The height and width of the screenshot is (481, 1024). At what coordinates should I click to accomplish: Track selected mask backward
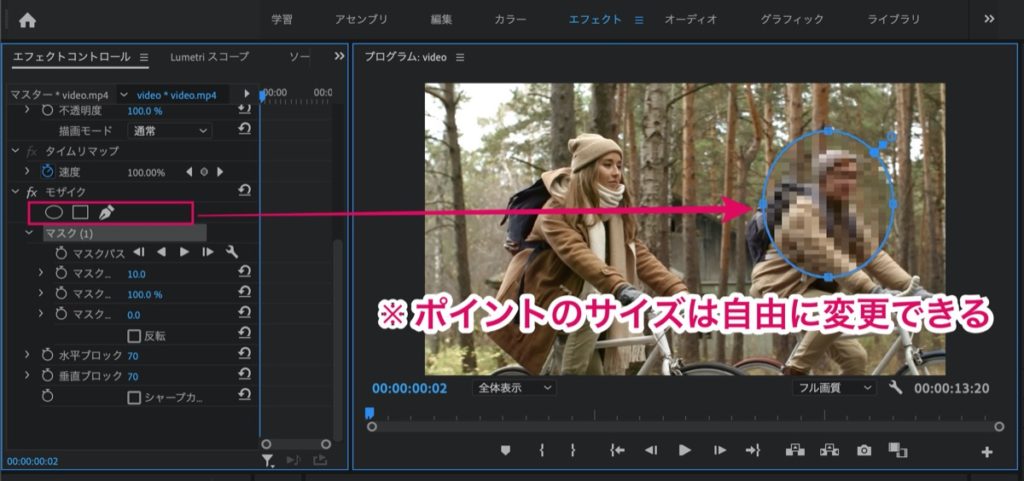point(161,252)
